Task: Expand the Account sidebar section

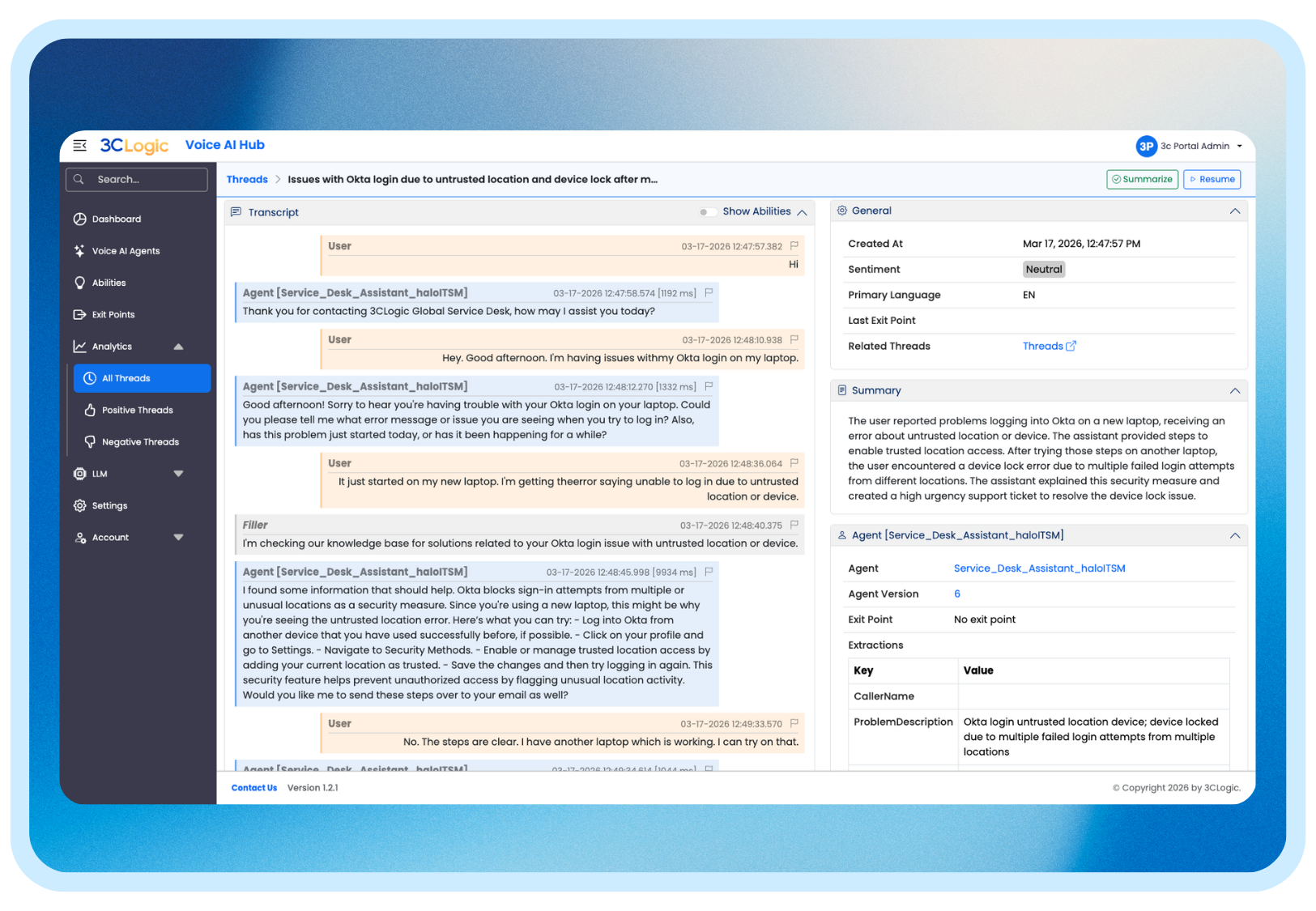Action: point(178,537)
